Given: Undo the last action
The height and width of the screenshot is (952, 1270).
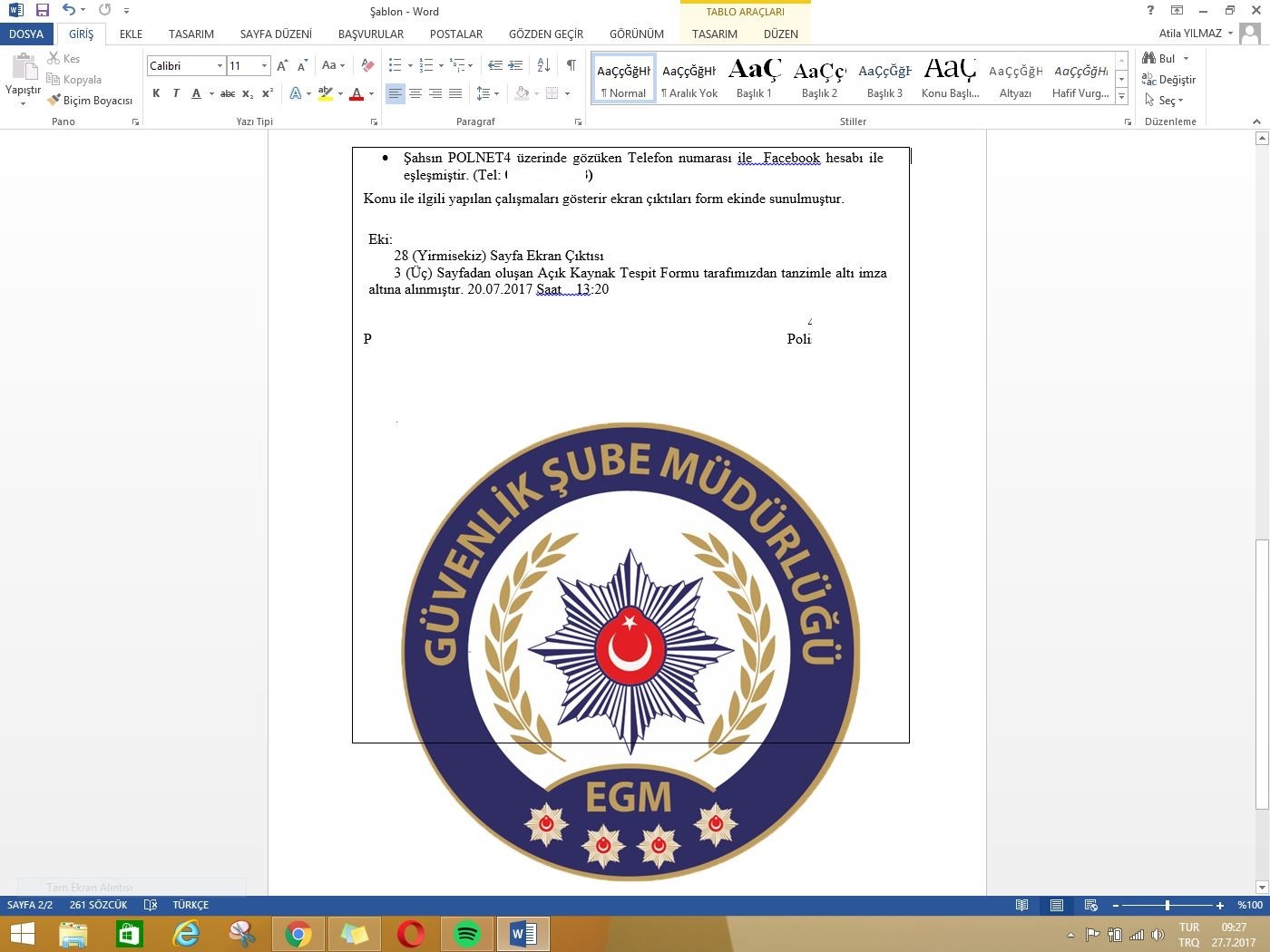Looking at the screenshot, I should 68,11.
